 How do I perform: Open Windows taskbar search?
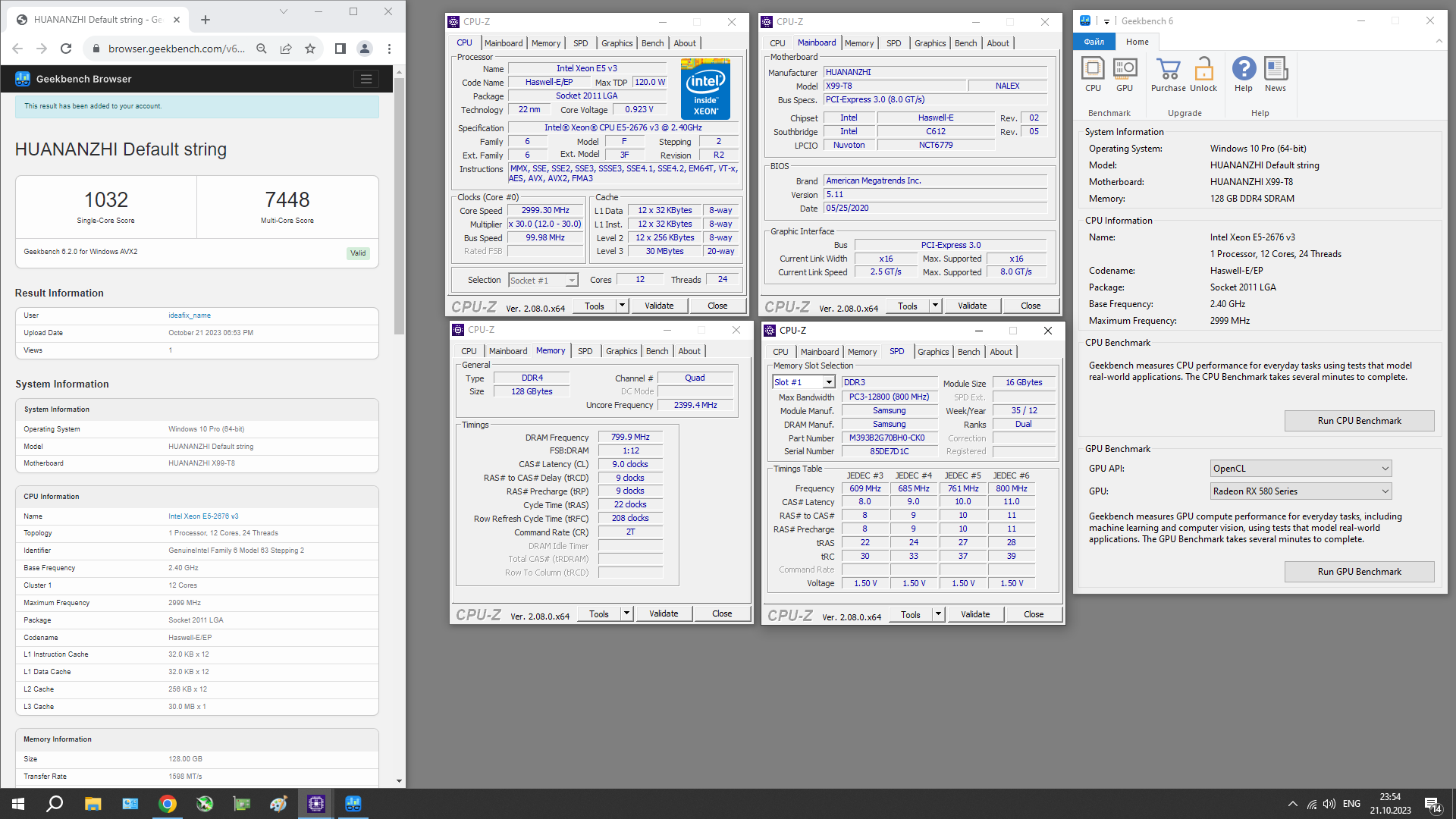click(x=55, y=804)
